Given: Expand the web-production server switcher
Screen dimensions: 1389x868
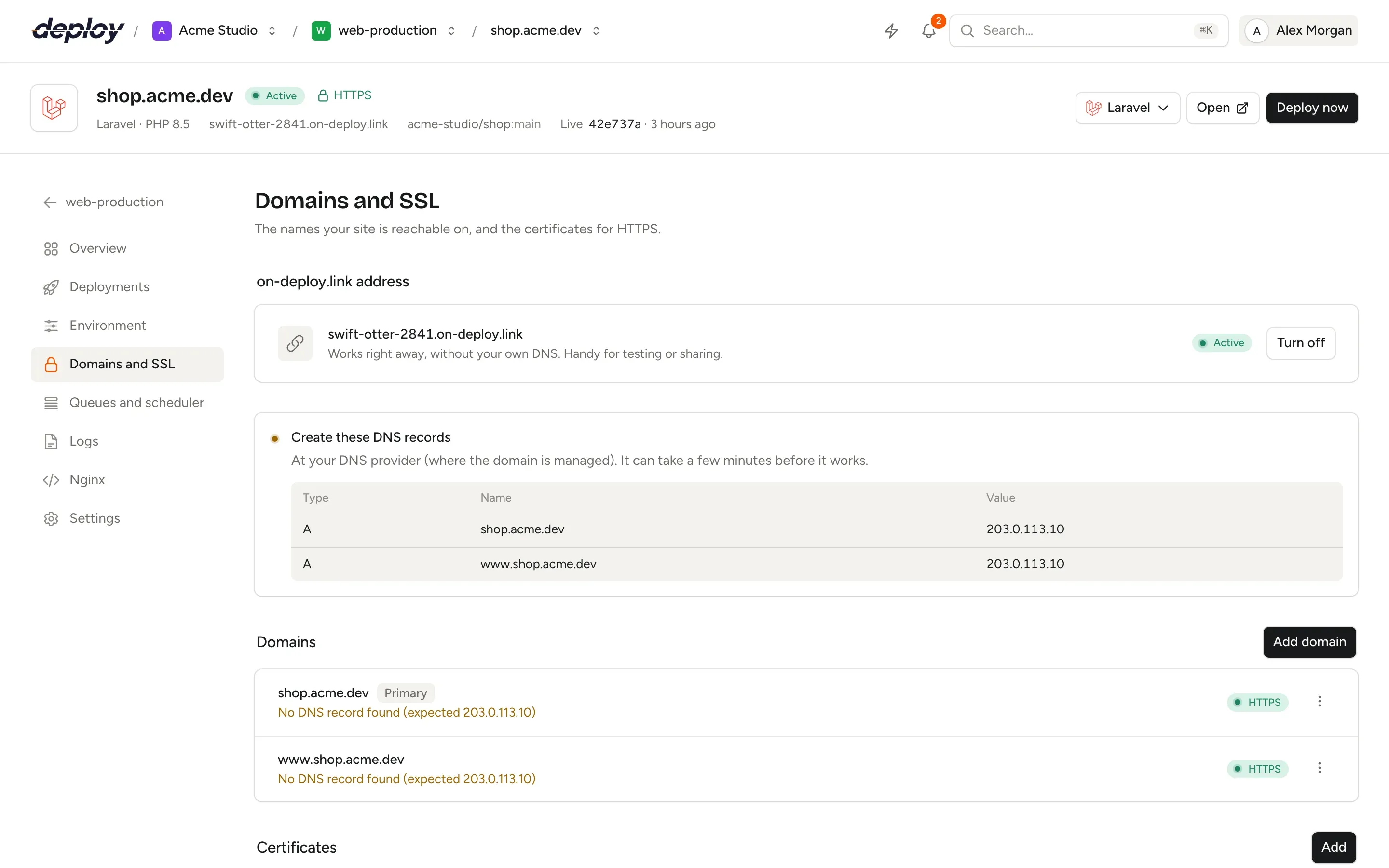Looking at the screenshot, I should pyautogui.click(x=451, y=30).
